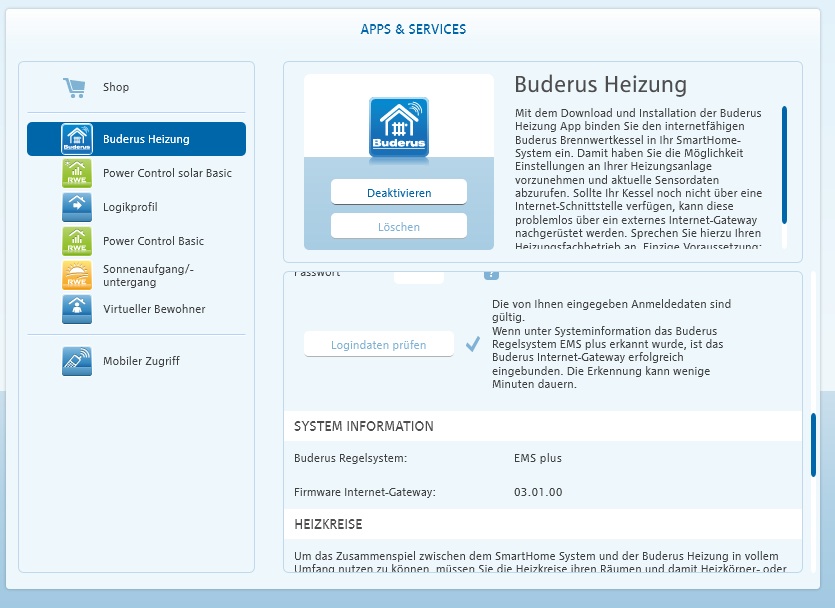
Task: Click the Logikprofil house arrow icon
Action: (77, 207)
